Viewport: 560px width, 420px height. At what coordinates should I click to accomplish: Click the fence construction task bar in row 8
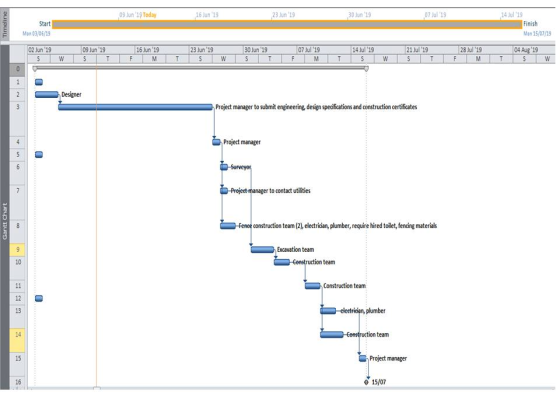228,226
